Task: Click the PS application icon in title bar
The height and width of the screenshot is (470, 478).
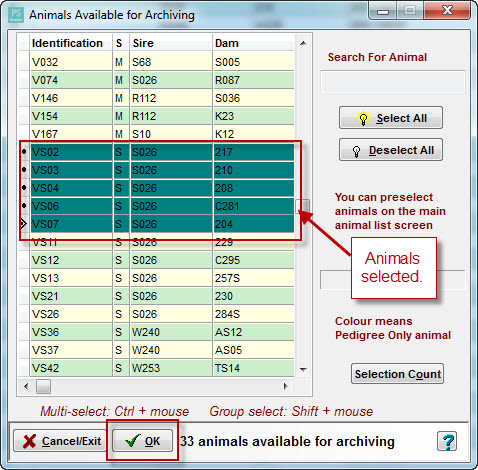Action: (x=16, y=15)
